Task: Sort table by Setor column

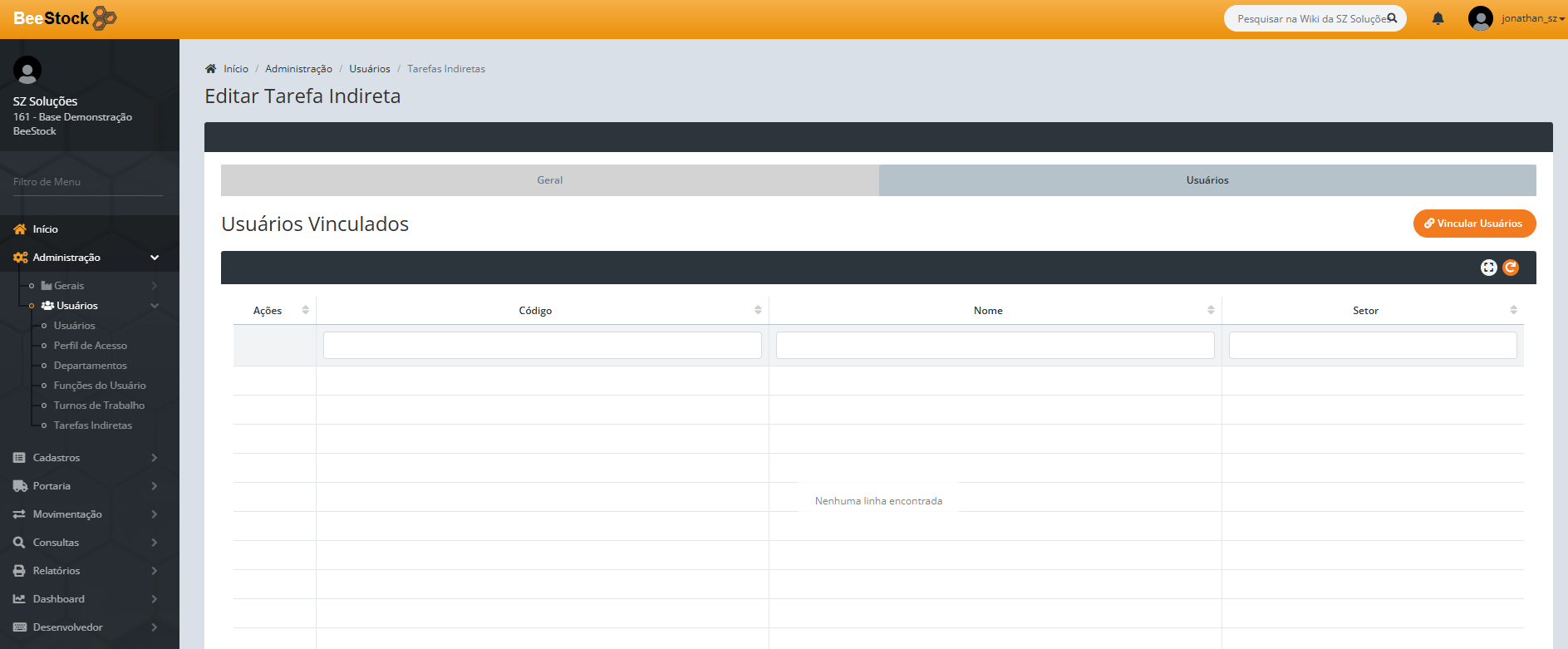Action: coord(1512,310)
